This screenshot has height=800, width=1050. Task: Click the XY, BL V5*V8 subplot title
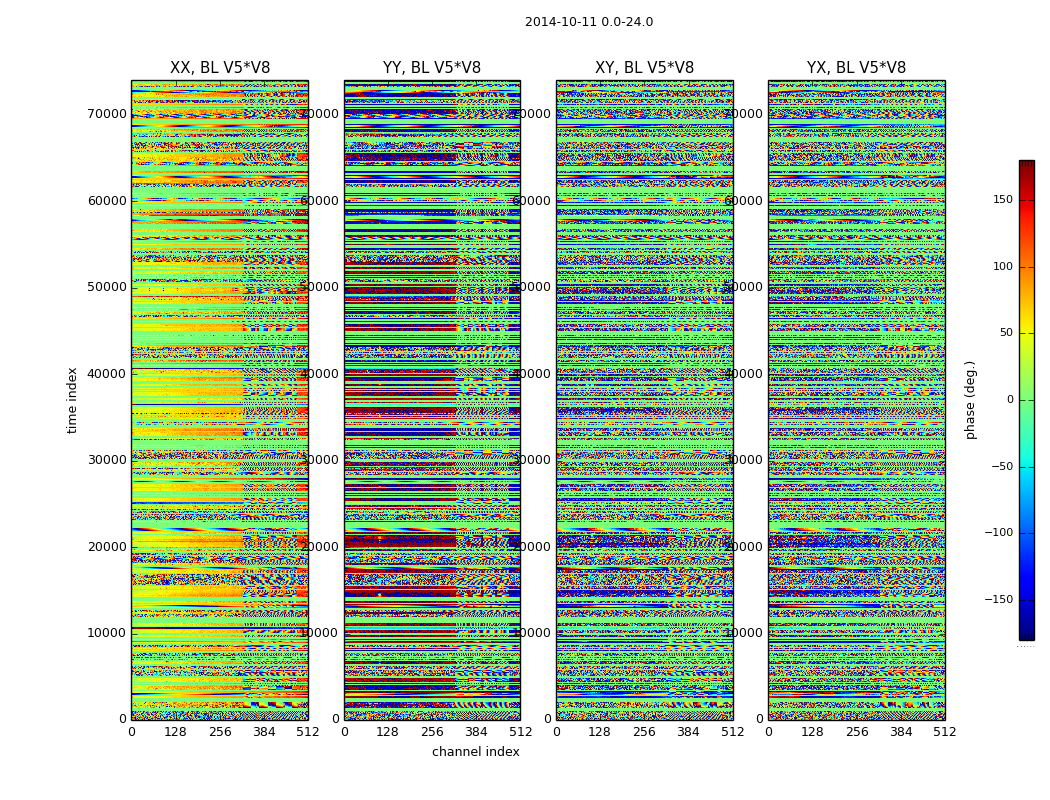(x=644, y=68)
